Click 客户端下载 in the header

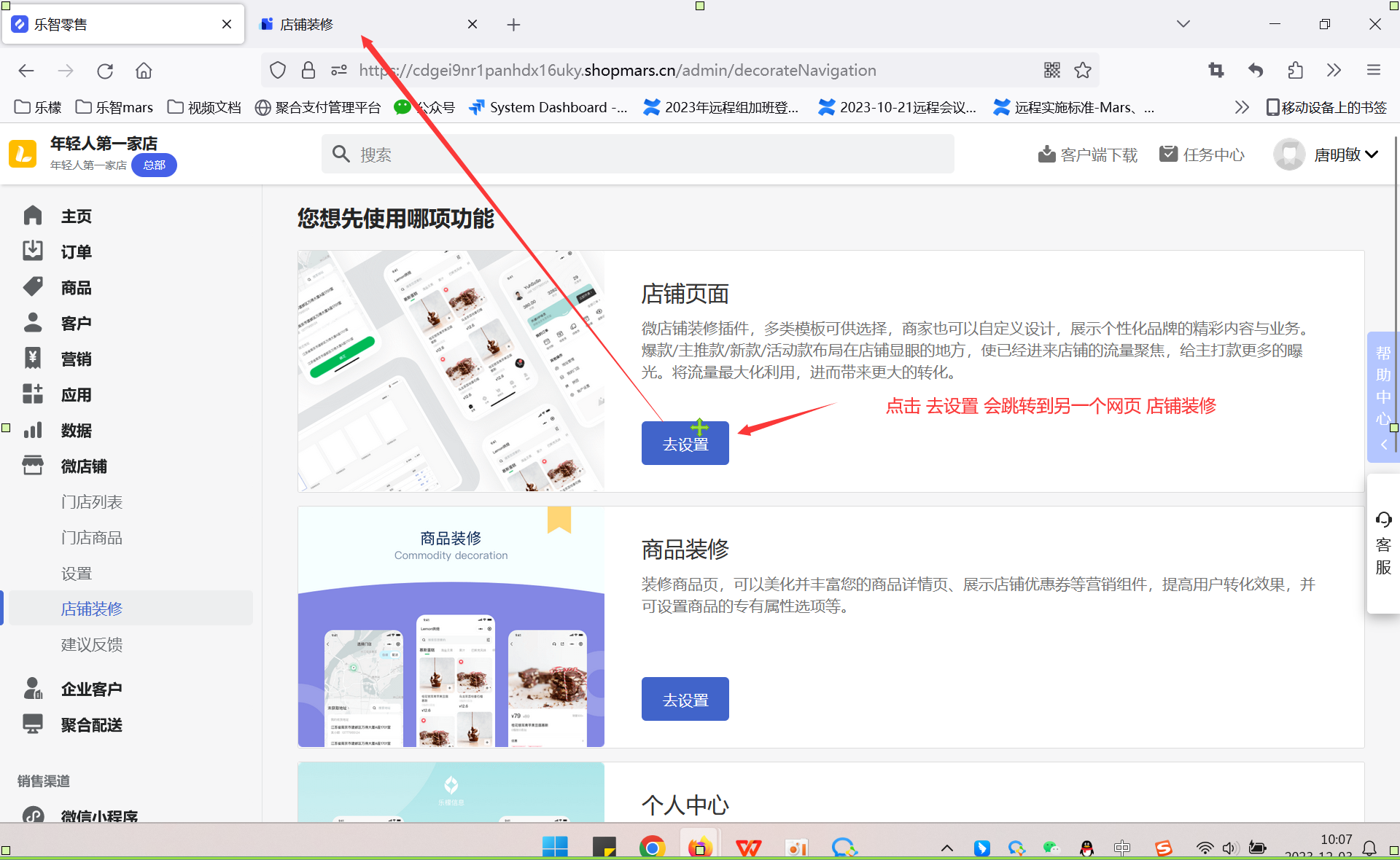[x=1088, y=155]
